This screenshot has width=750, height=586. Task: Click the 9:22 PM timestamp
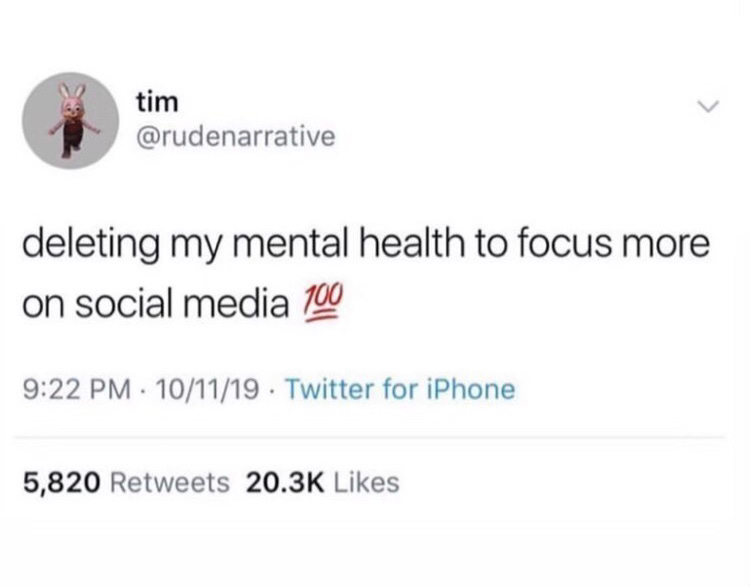[77, 389]
